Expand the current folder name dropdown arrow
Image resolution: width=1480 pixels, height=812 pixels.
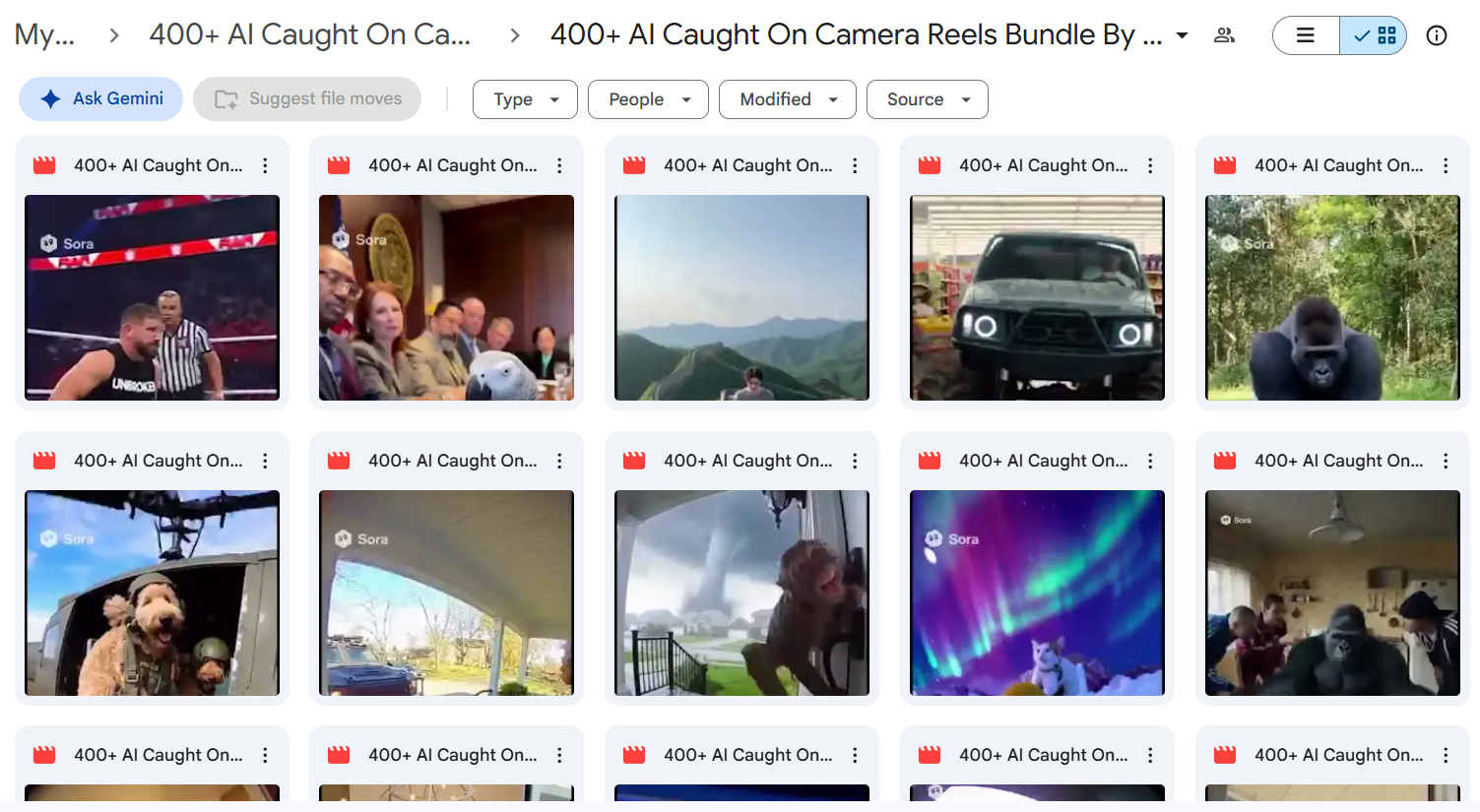click(1182, 35)
